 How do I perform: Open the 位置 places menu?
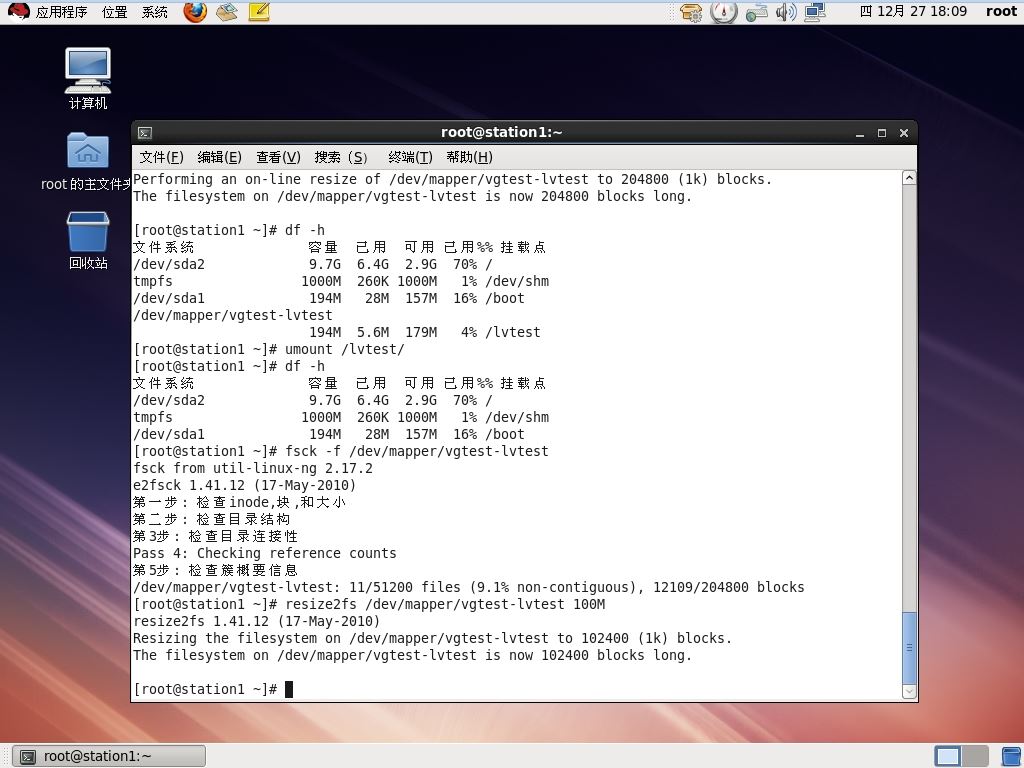point(114,12)
